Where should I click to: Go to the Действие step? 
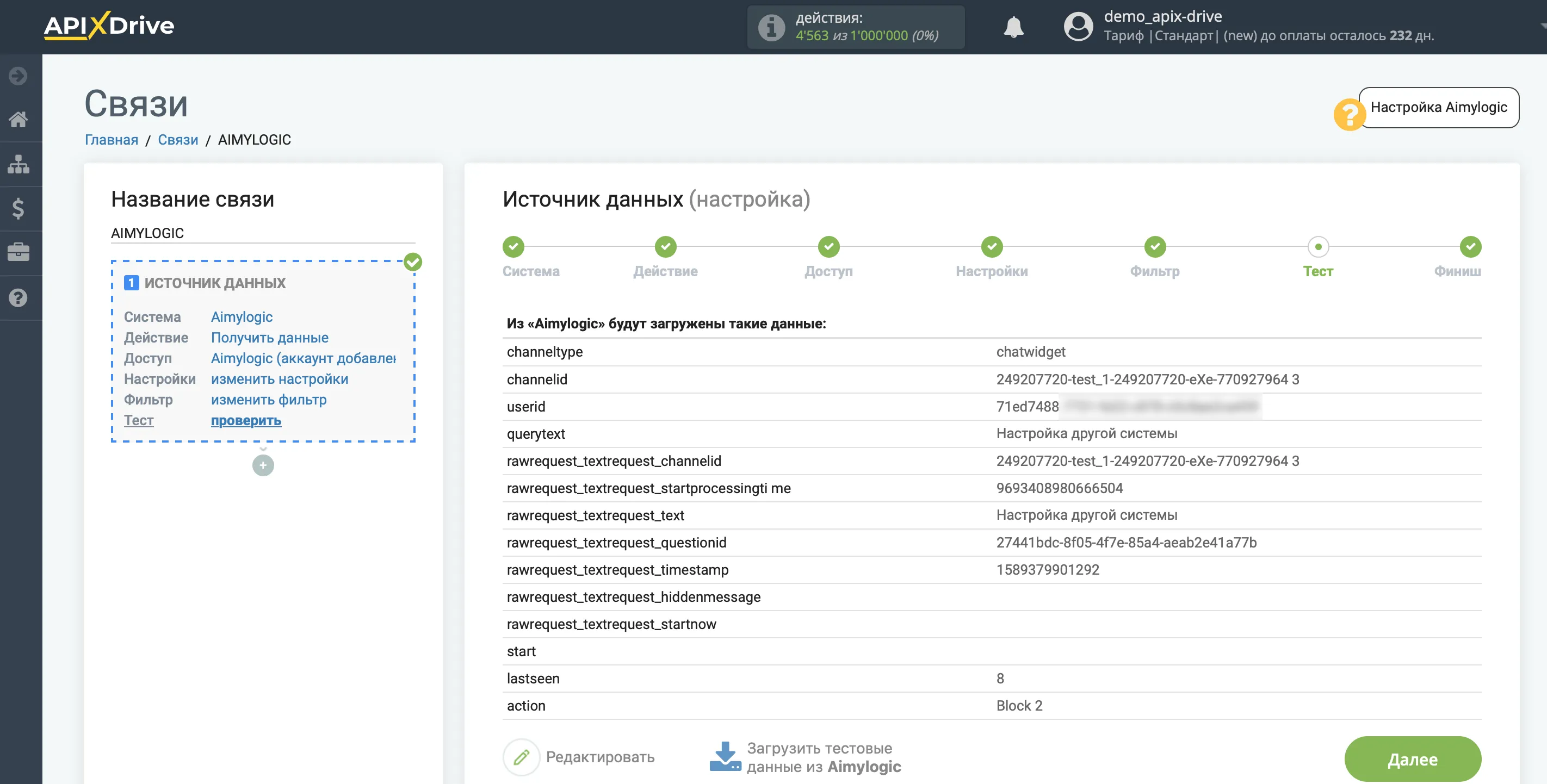[665, 246]
